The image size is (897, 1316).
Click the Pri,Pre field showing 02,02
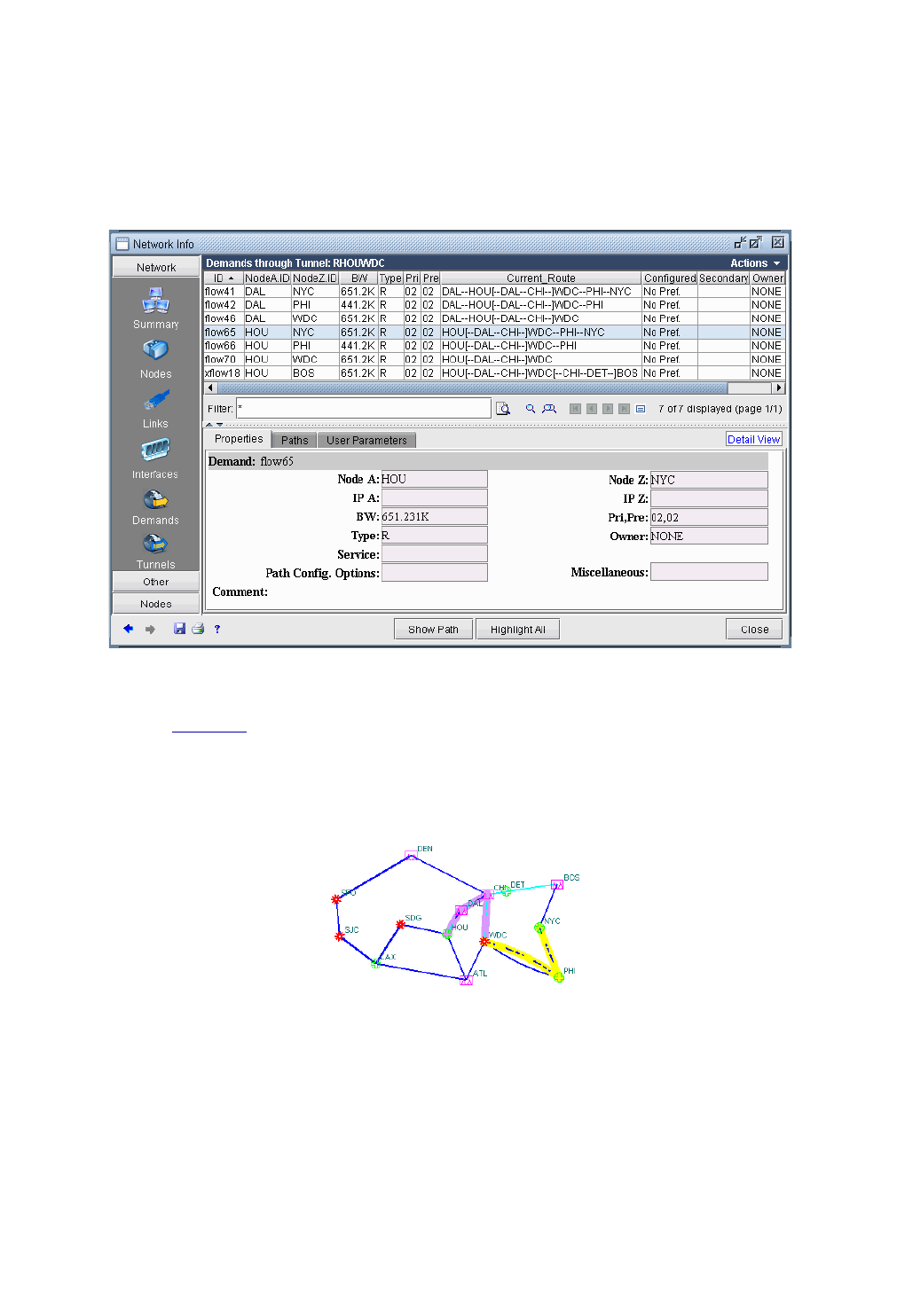click(709, 517)
